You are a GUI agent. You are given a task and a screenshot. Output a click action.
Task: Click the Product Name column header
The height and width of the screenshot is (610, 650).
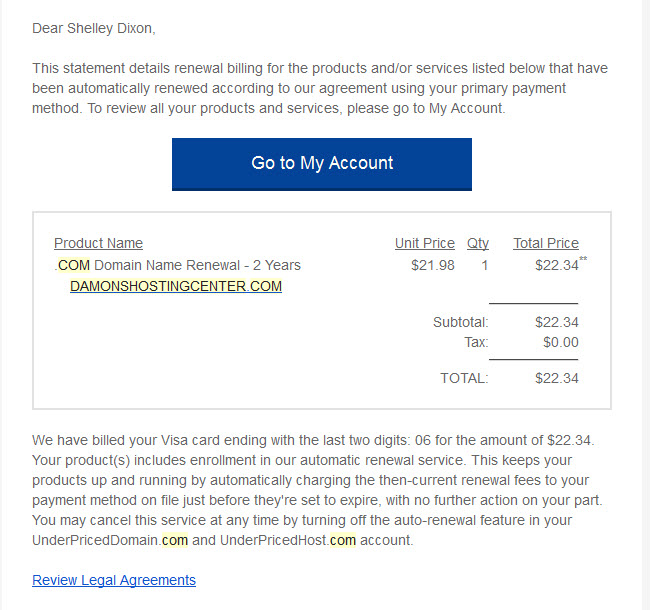coord(98,243)
